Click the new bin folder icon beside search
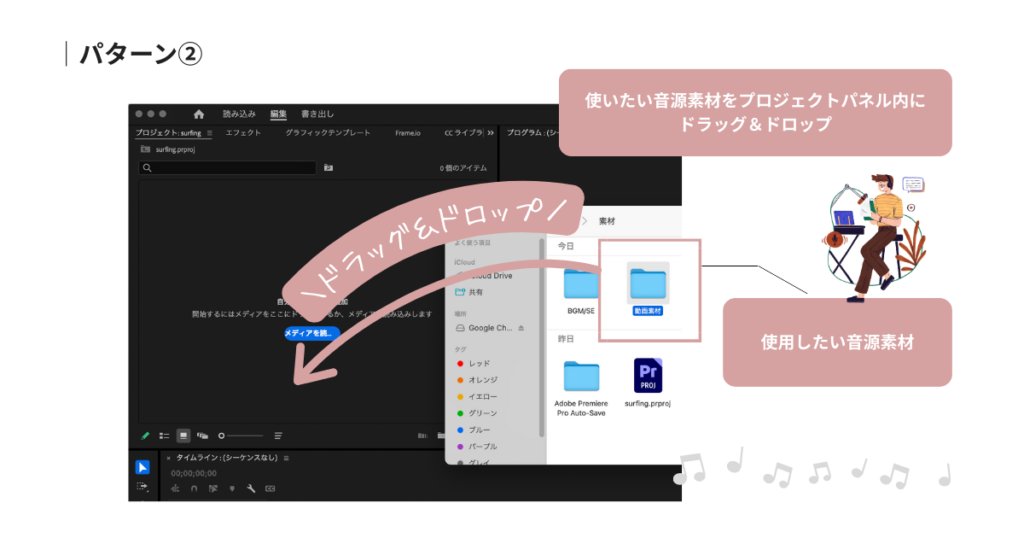Screen dimensions: 1024x538 328,168
